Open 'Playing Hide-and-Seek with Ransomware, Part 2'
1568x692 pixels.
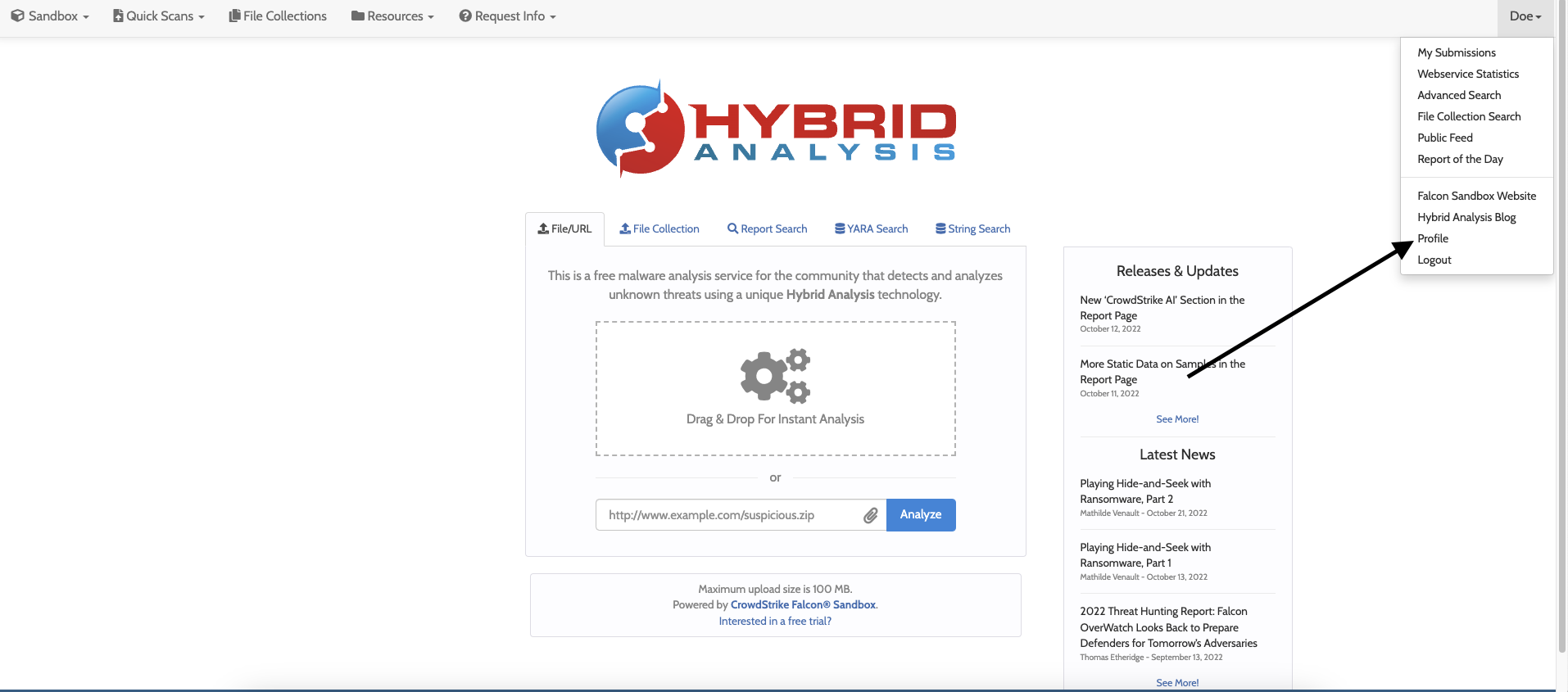click(1145, 491)
